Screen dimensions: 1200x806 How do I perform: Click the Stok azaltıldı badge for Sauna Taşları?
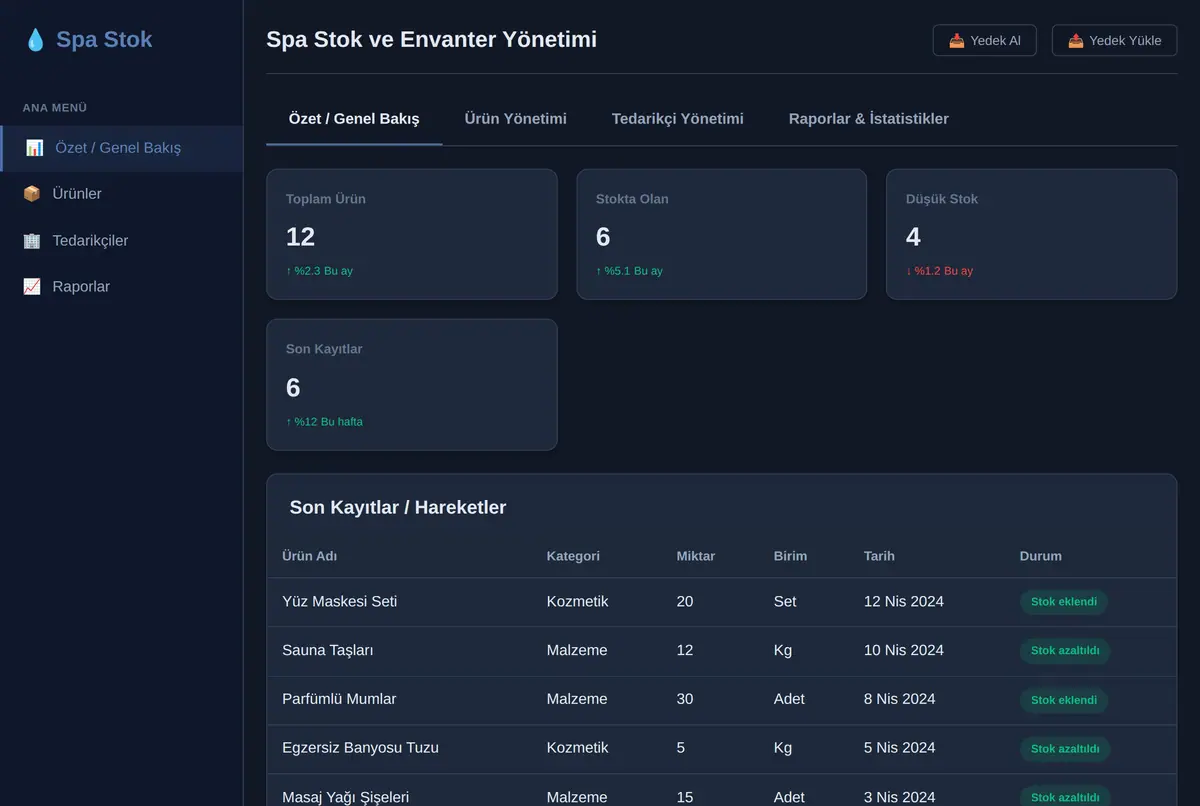pyautogui.click(x=1065, y=651)
